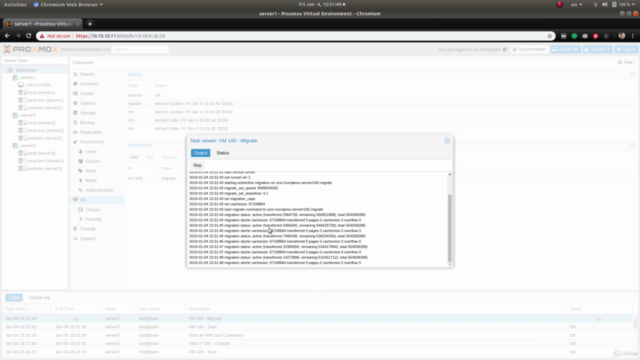
Task: Reload the browser page
Action: coord(29,36)
